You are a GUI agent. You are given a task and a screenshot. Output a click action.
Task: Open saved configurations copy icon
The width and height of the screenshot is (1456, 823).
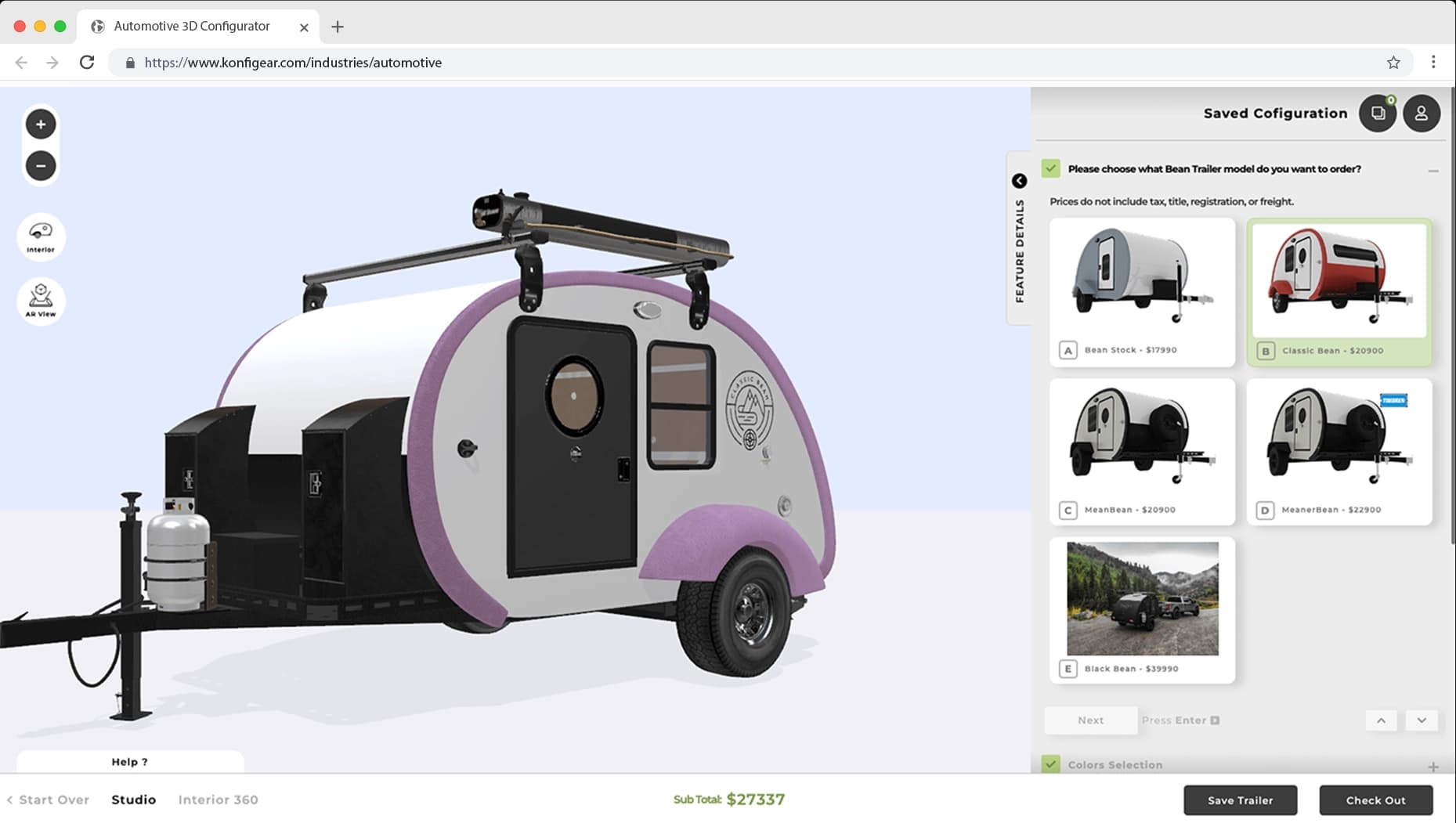(x=1378, y=114)
